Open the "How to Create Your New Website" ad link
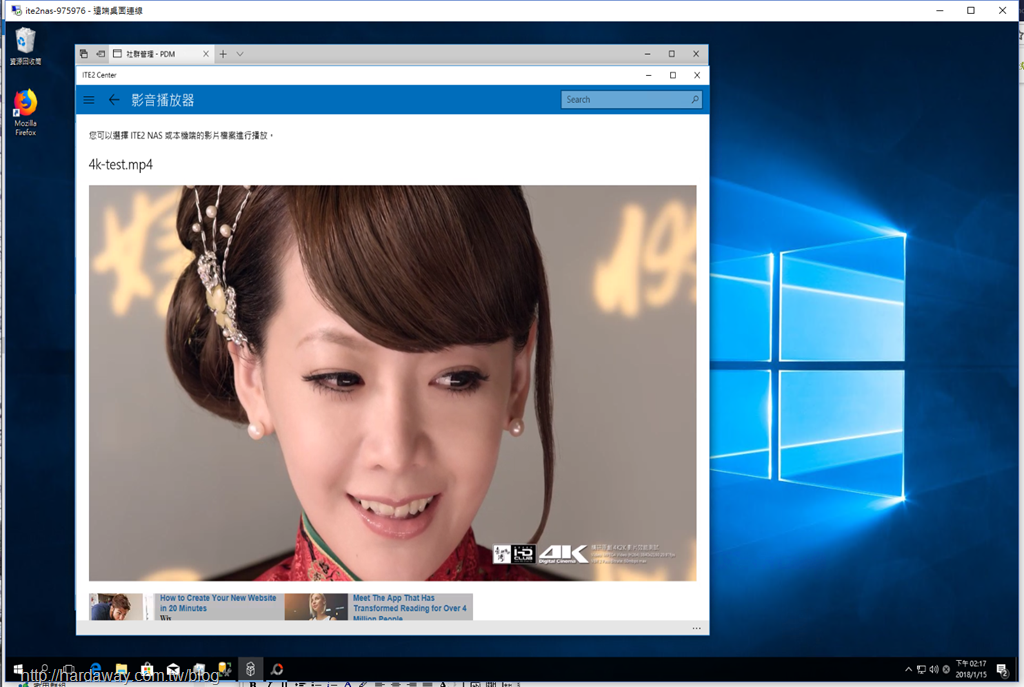Image resolution: width=1024 pixels, height=687 pixels. coord(218,603)
